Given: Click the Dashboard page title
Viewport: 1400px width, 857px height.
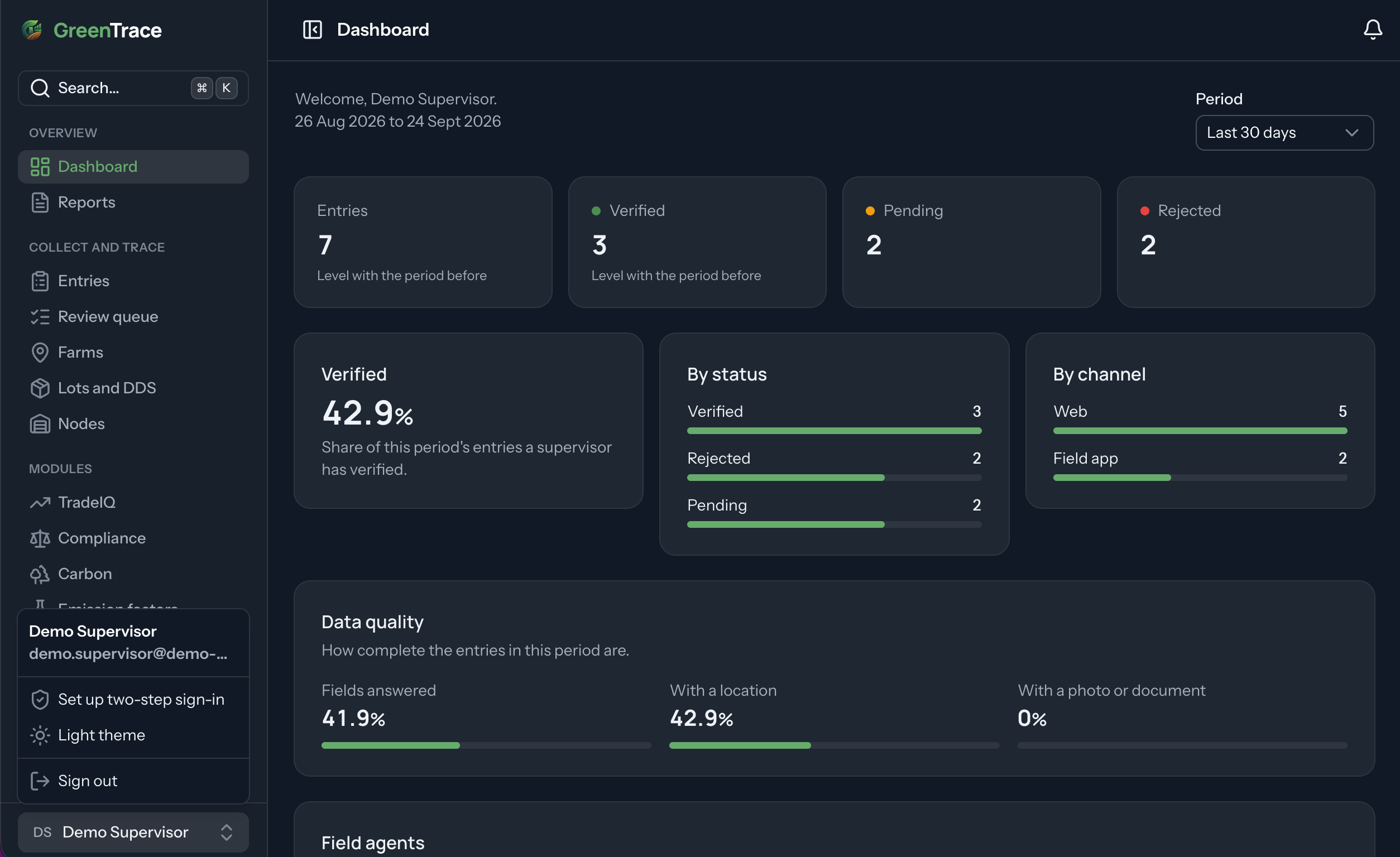Looking at the screenshot, I should pos(383,30).
